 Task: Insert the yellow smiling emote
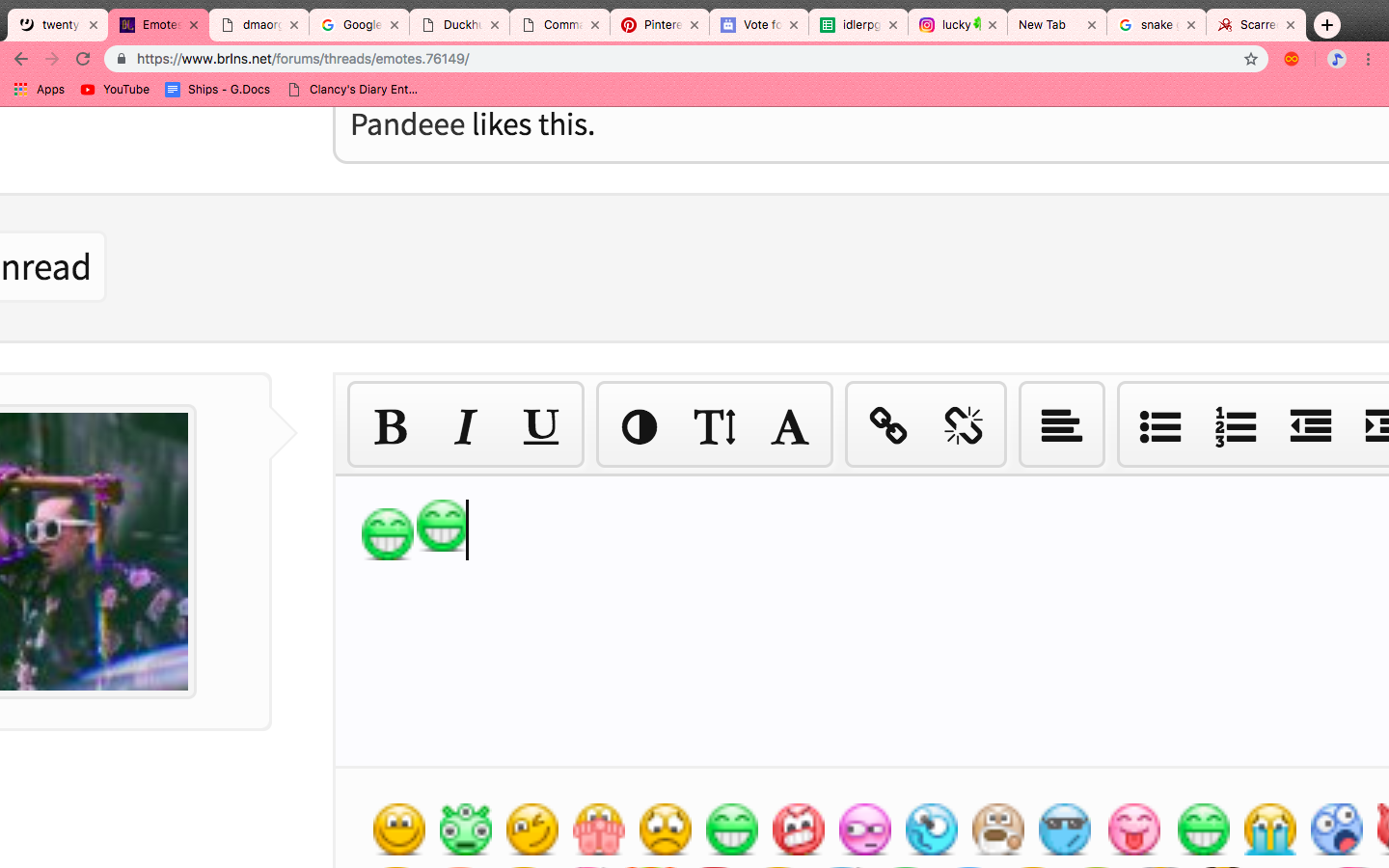(x=399, y=829)
